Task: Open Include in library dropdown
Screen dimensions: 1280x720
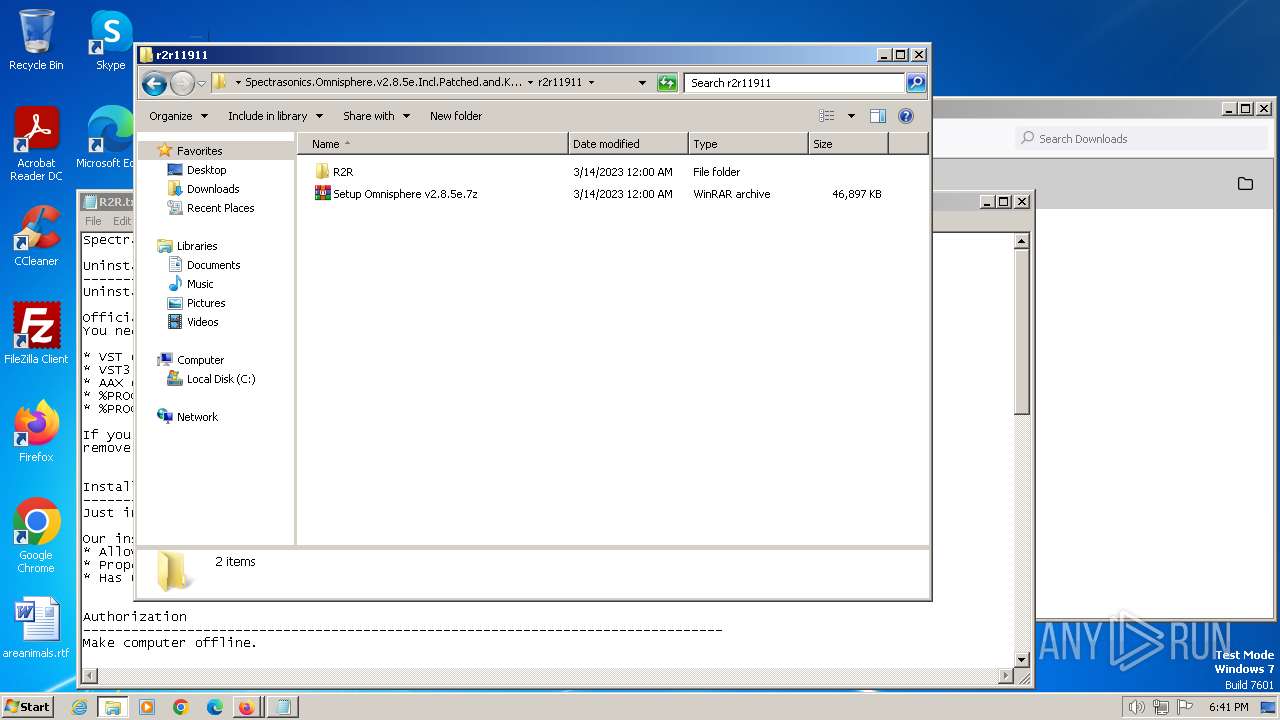Action: (275, 116)
